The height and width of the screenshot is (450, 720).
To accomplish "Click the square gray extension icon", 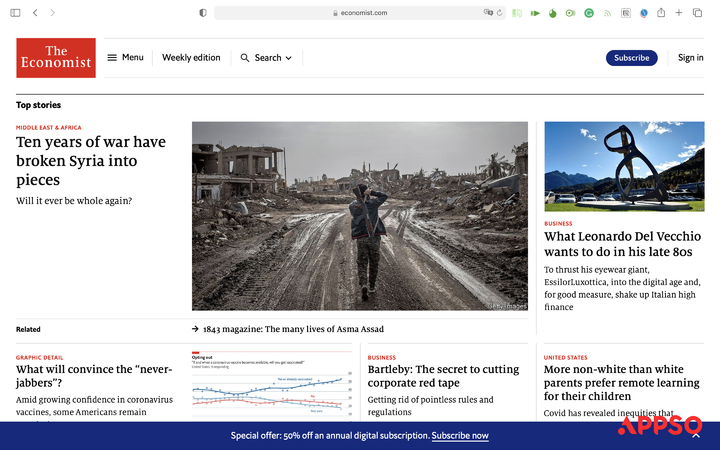I will coord(625,13).
